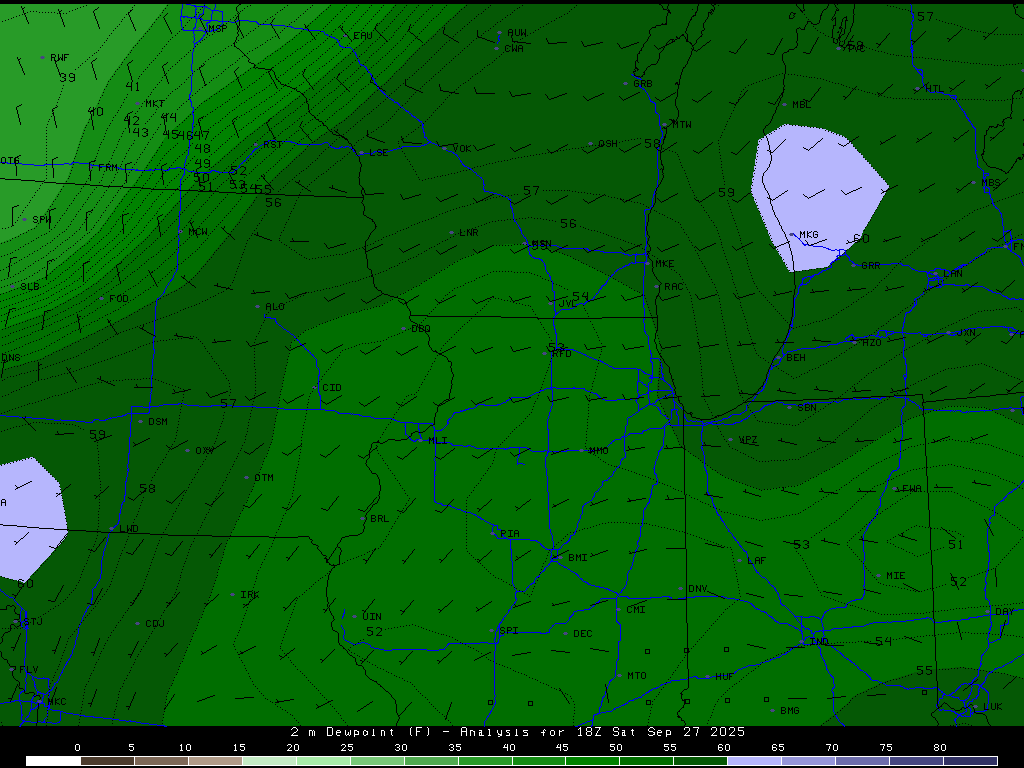Click the legend swatch between 15 and 20
Screen dimensions: 1024x768
click(269, 761)
